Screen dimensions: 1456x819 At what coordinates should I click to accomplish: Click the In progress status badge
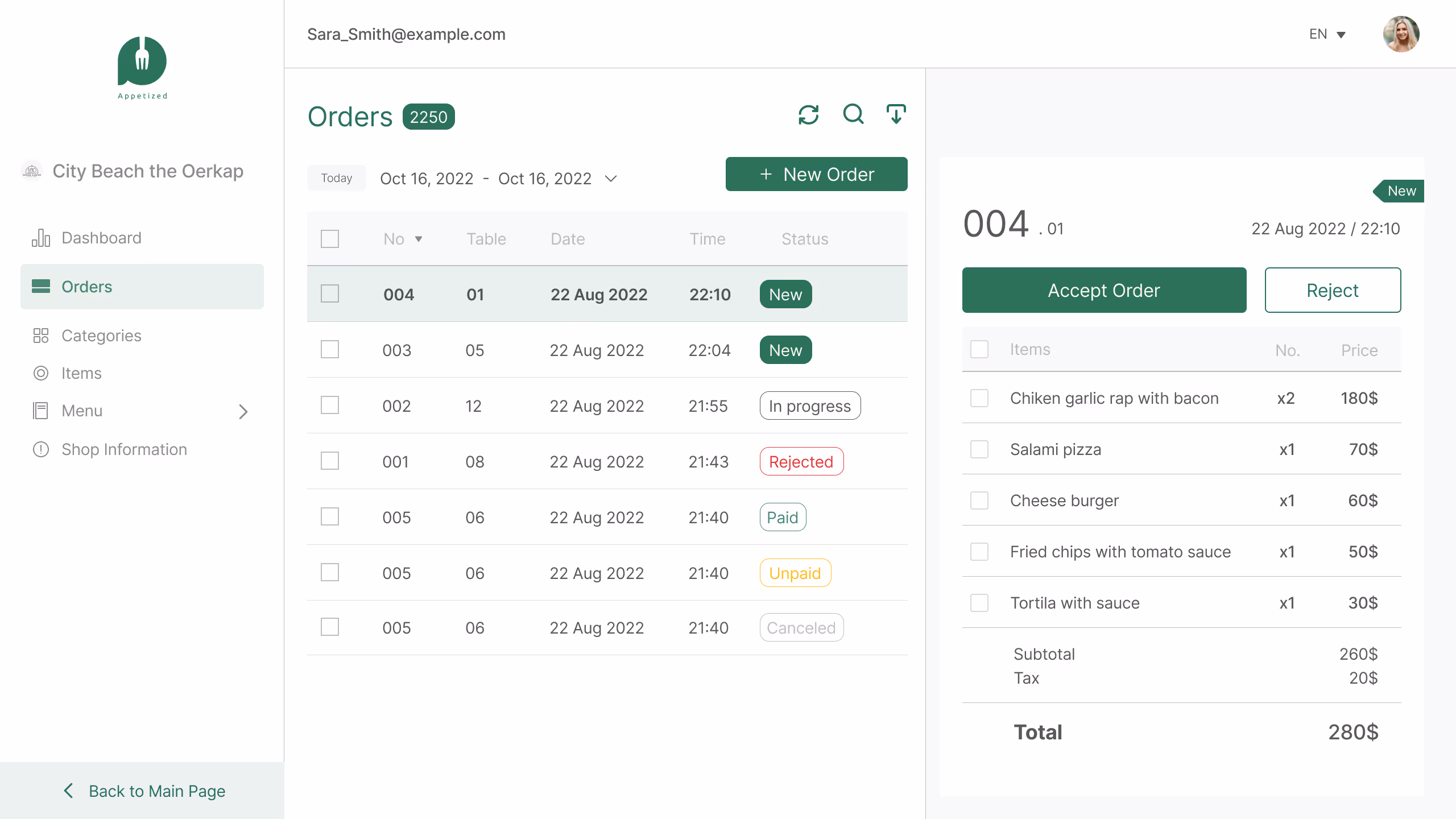pos(810,406)
